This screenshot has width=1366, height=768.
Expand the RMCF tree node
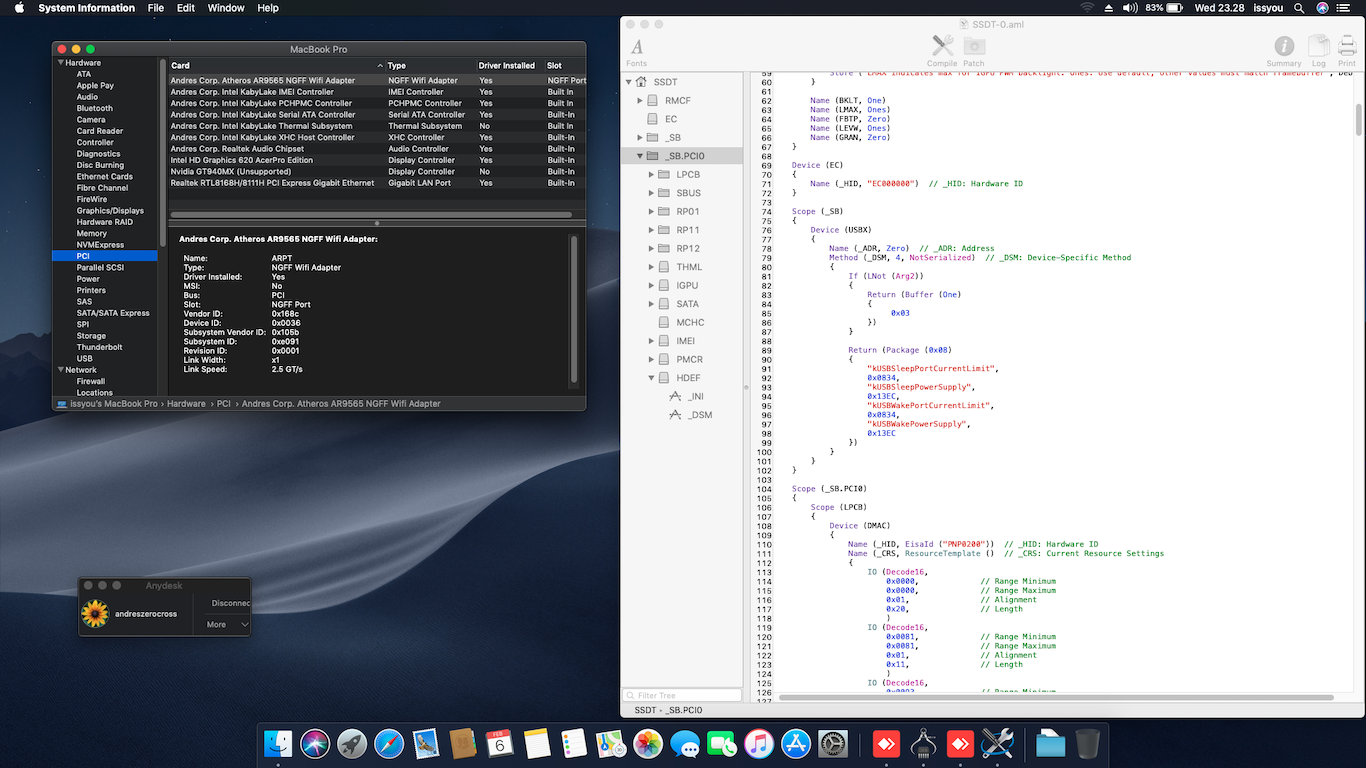[x=640, y=100]
